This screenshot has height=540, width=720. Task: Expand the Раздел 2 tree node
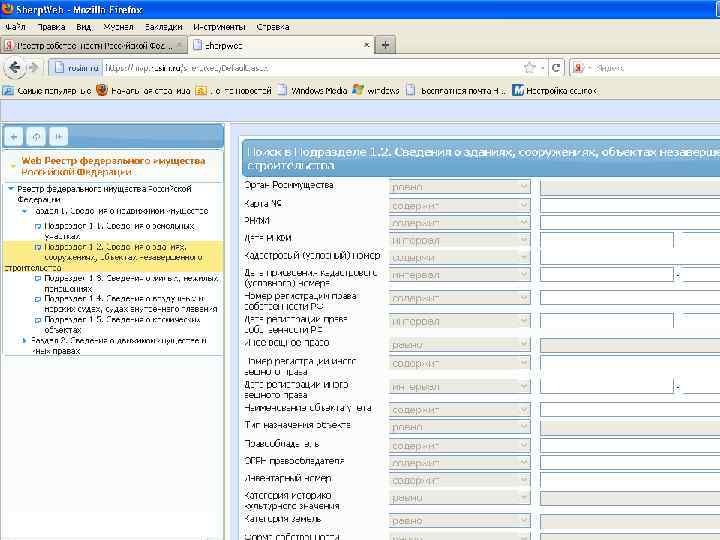pyautogui.click(x=24, y=340)
